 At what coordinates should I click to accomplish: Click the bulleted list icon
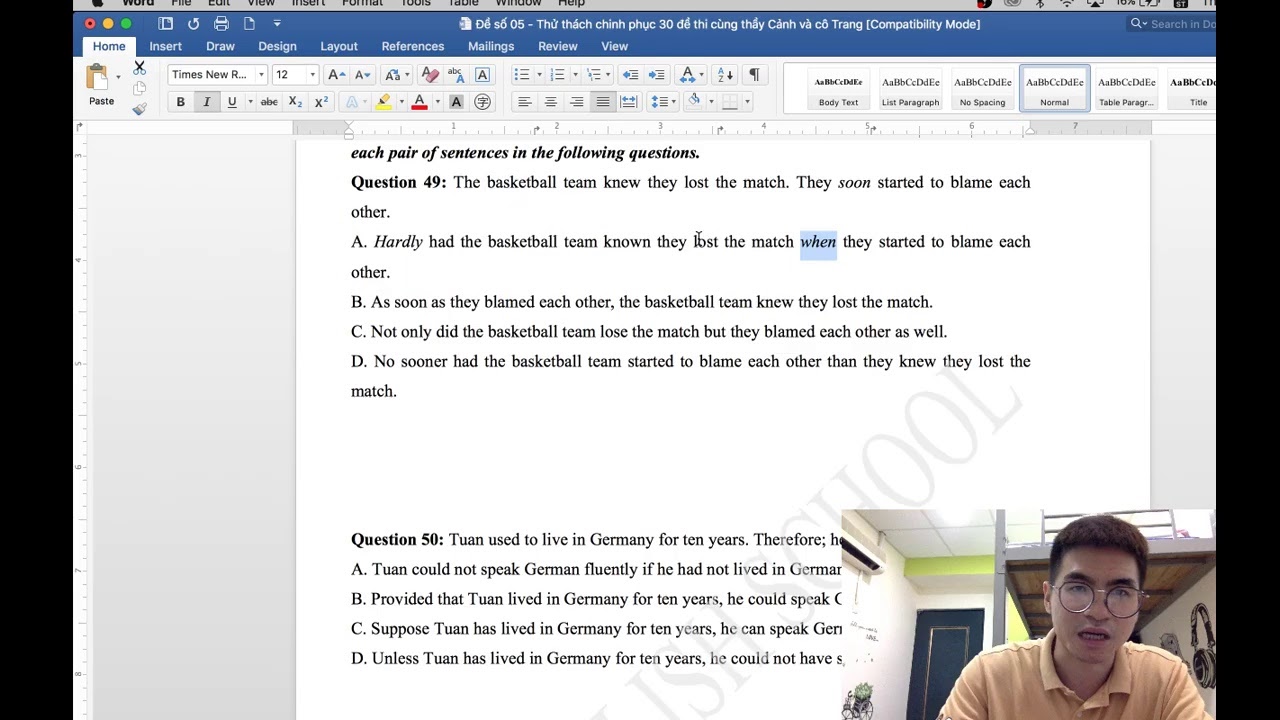point(521,75)
